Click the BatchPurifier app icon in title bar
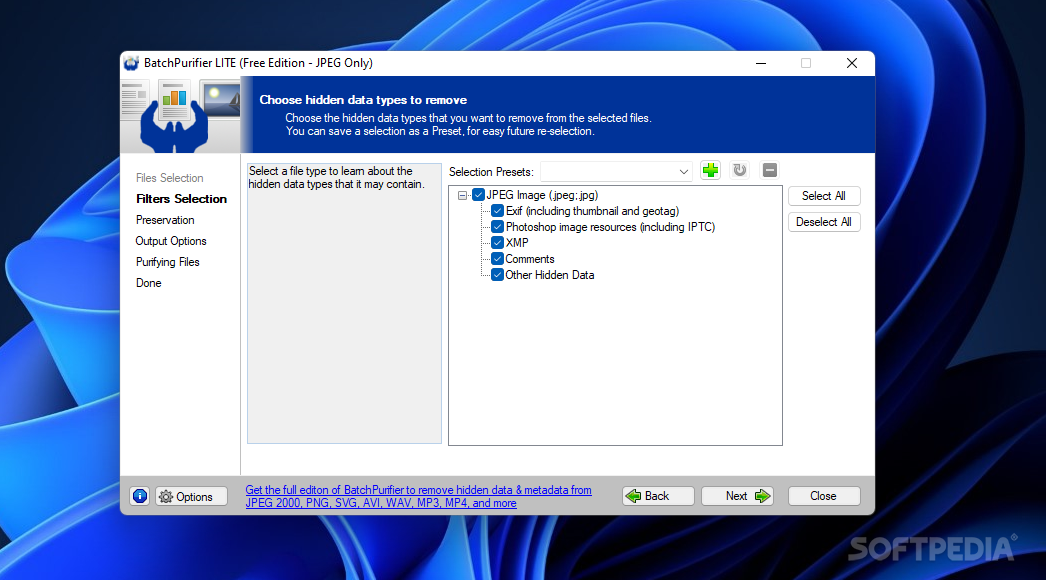The image size is (1046, 580). (x=131, y=63)
